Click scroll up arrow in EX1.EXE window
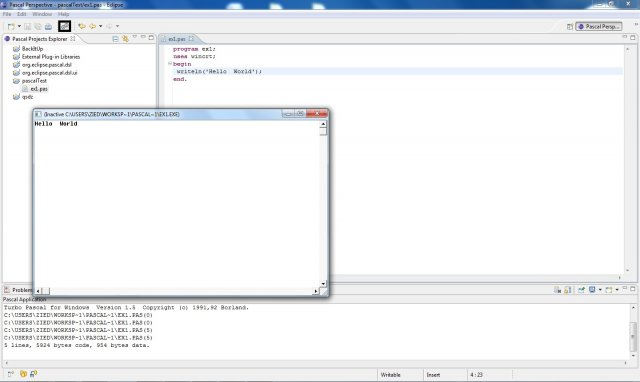The width and height of the screenshot is (640, 382). pos(323,124)
